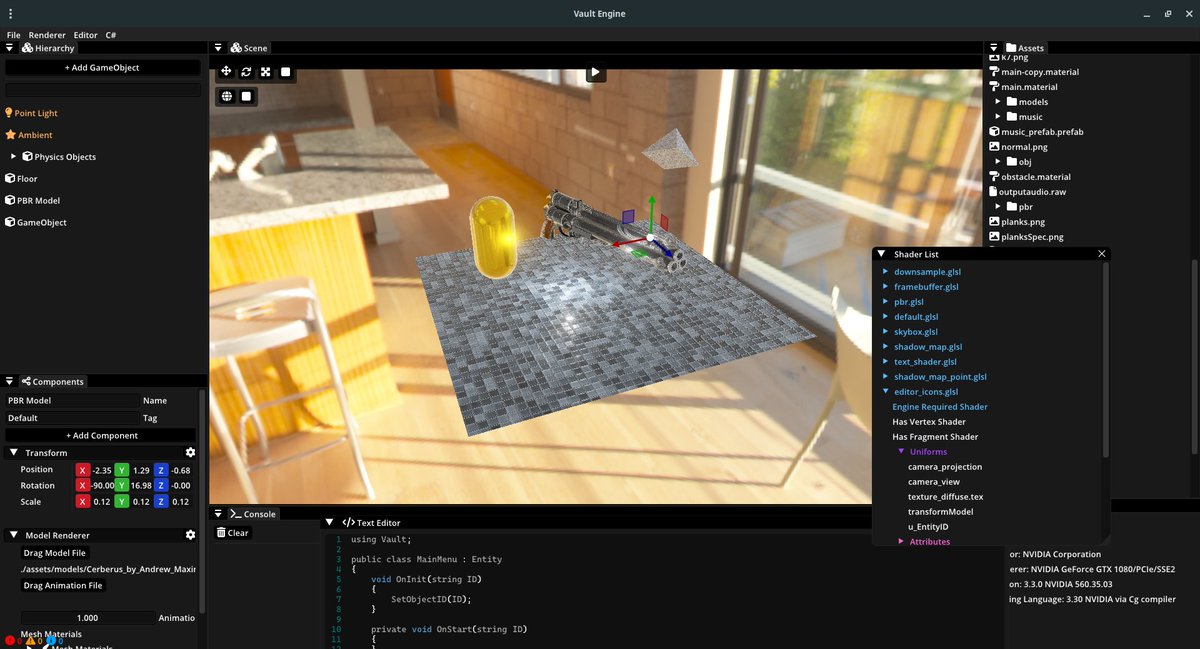Click the trash icon beside Clear
Screen dimensions: 1200x649
(221, 533)
